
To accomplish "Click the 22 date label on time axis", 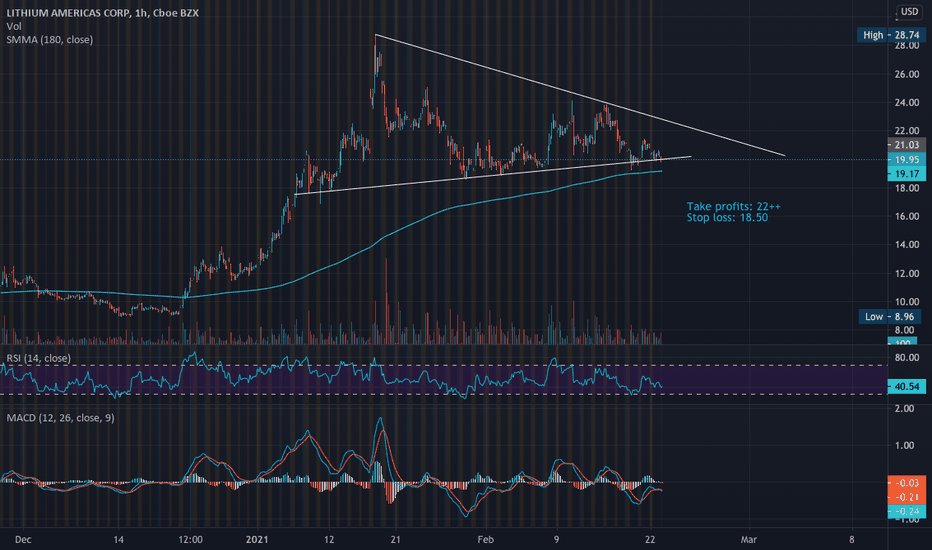I will [x=650, y=540].
